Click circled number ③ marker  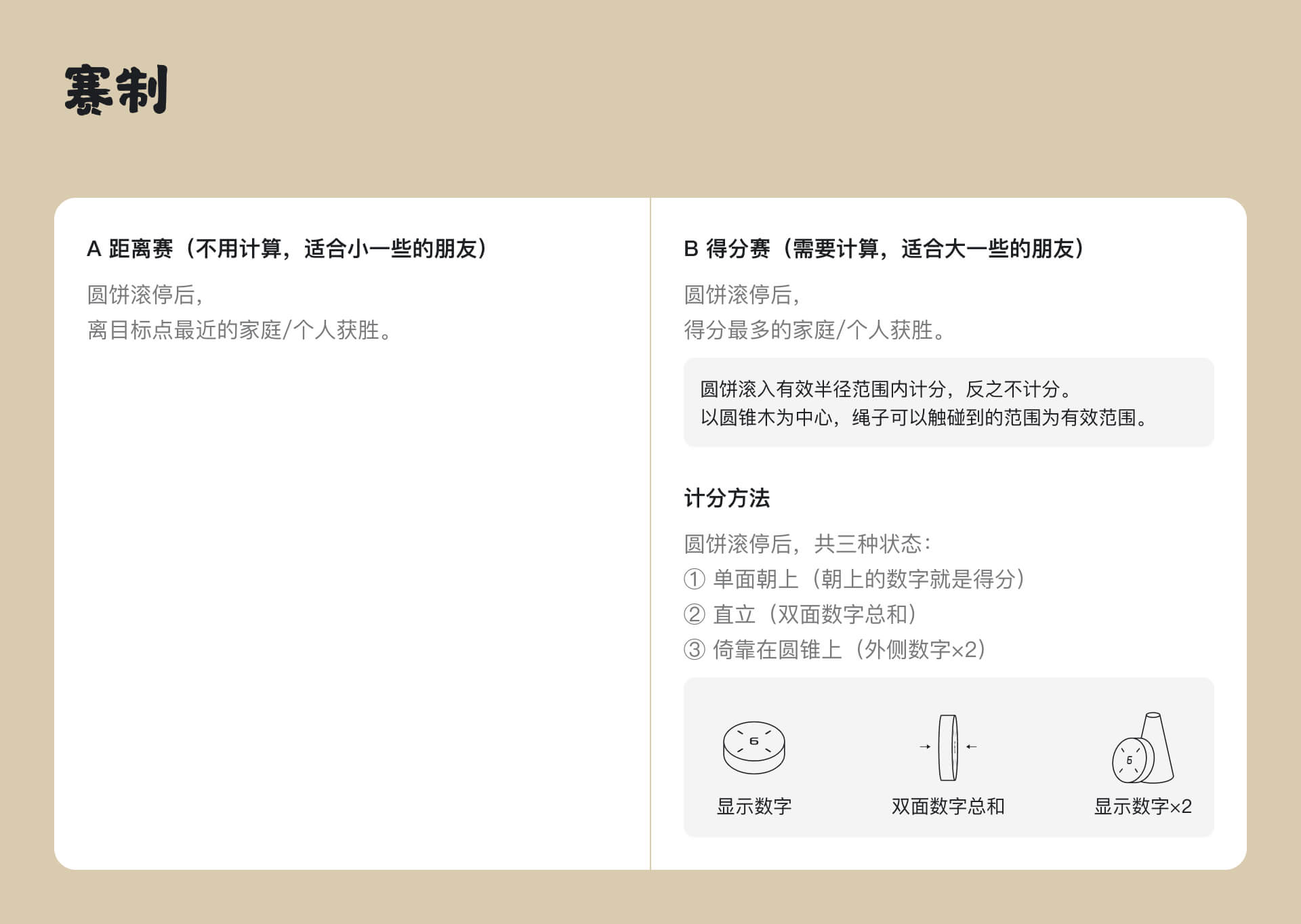click(694, 650)
